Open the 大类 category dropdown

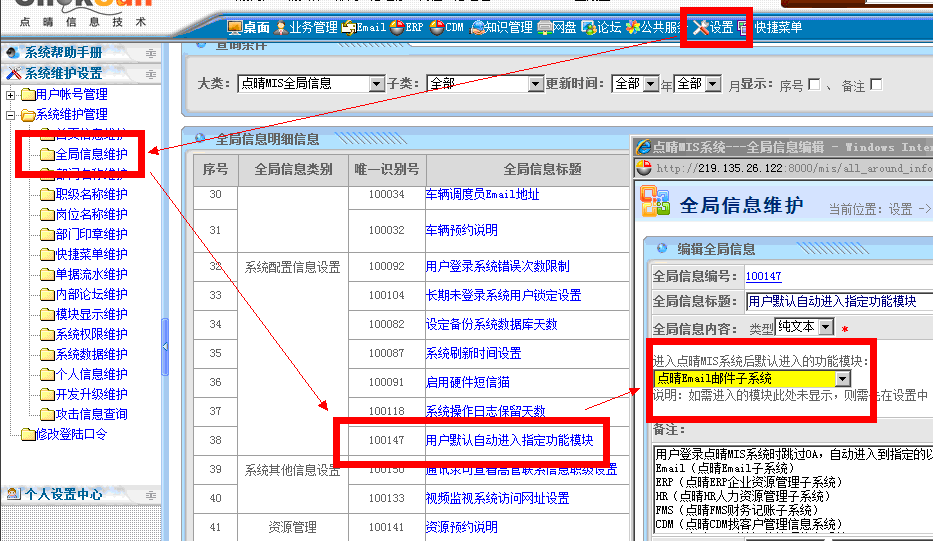click(376, 84)
